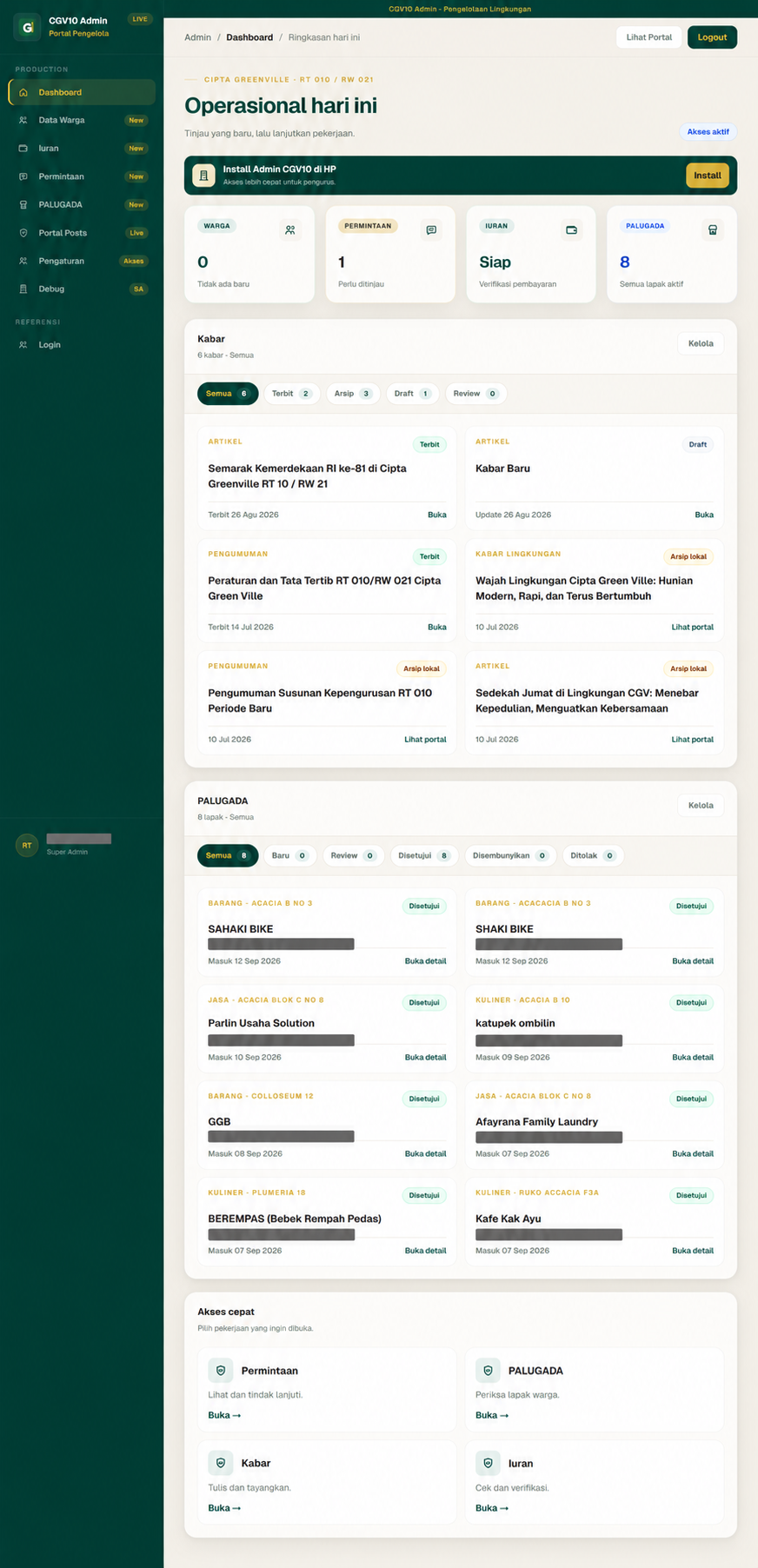Click the Akses aktif badge

coord(708,132)
